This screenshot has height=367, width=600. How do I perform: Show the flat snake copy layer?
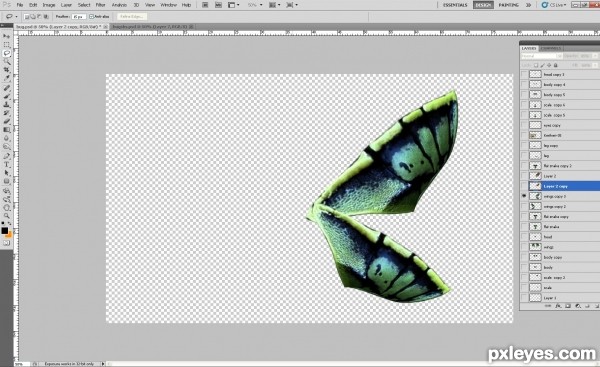click(524, 216)
